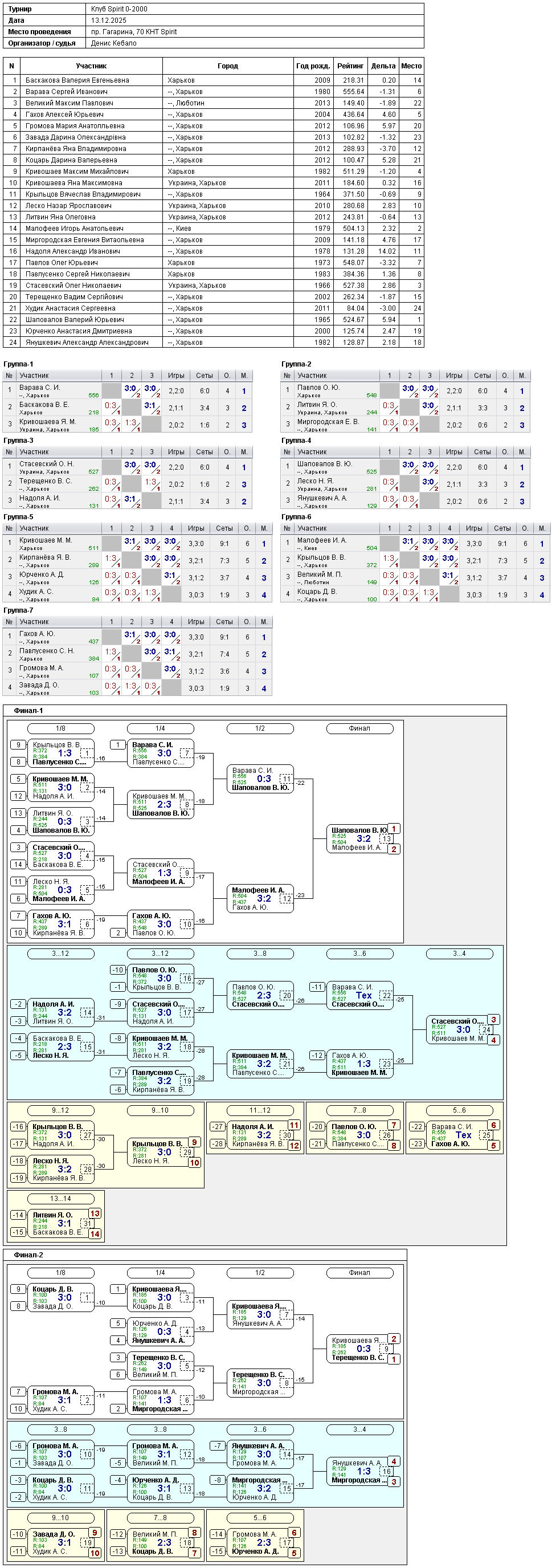
Task: Open semifinal match Варава vs Шаповалов 0:3
Action: 260,779
